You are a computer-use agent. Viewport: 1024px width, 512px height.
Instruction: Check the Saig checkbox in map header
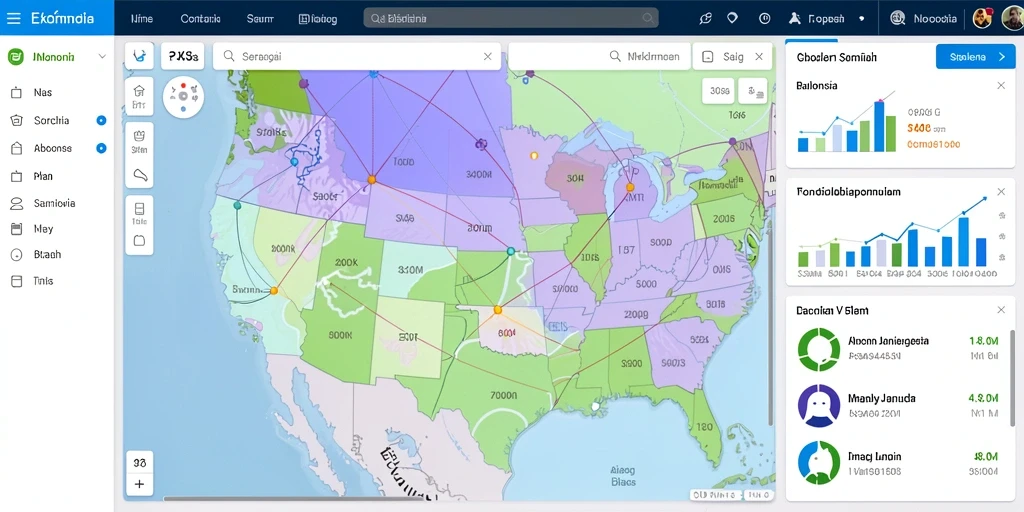[x=707, y=57]
